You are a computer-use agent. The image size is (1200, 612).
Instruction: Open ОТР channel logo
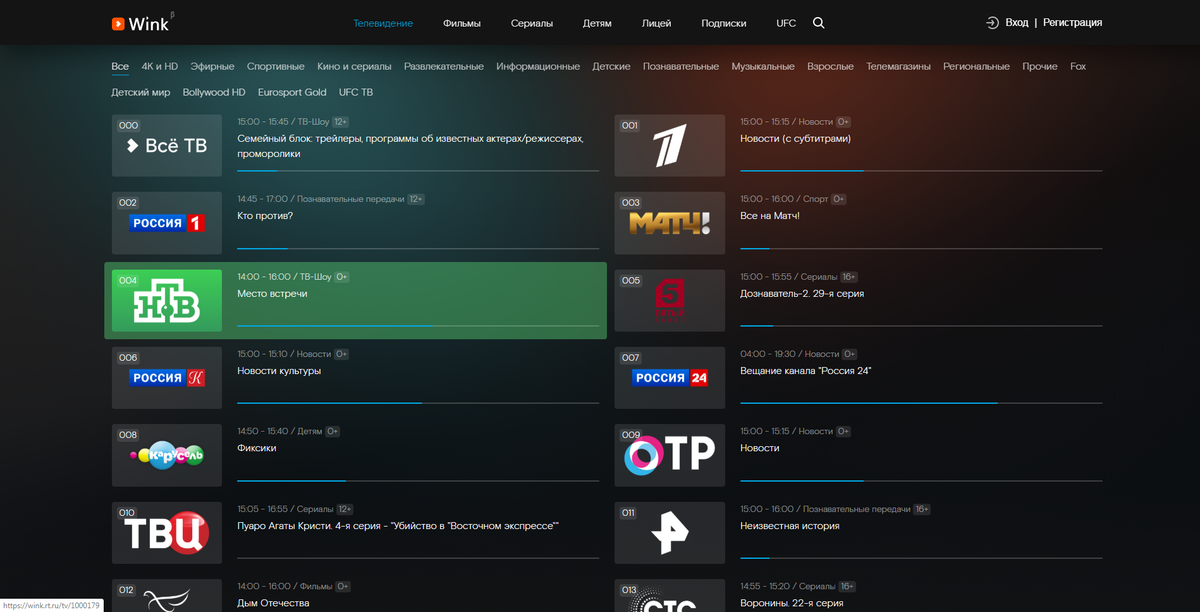(x=669, y=455)
